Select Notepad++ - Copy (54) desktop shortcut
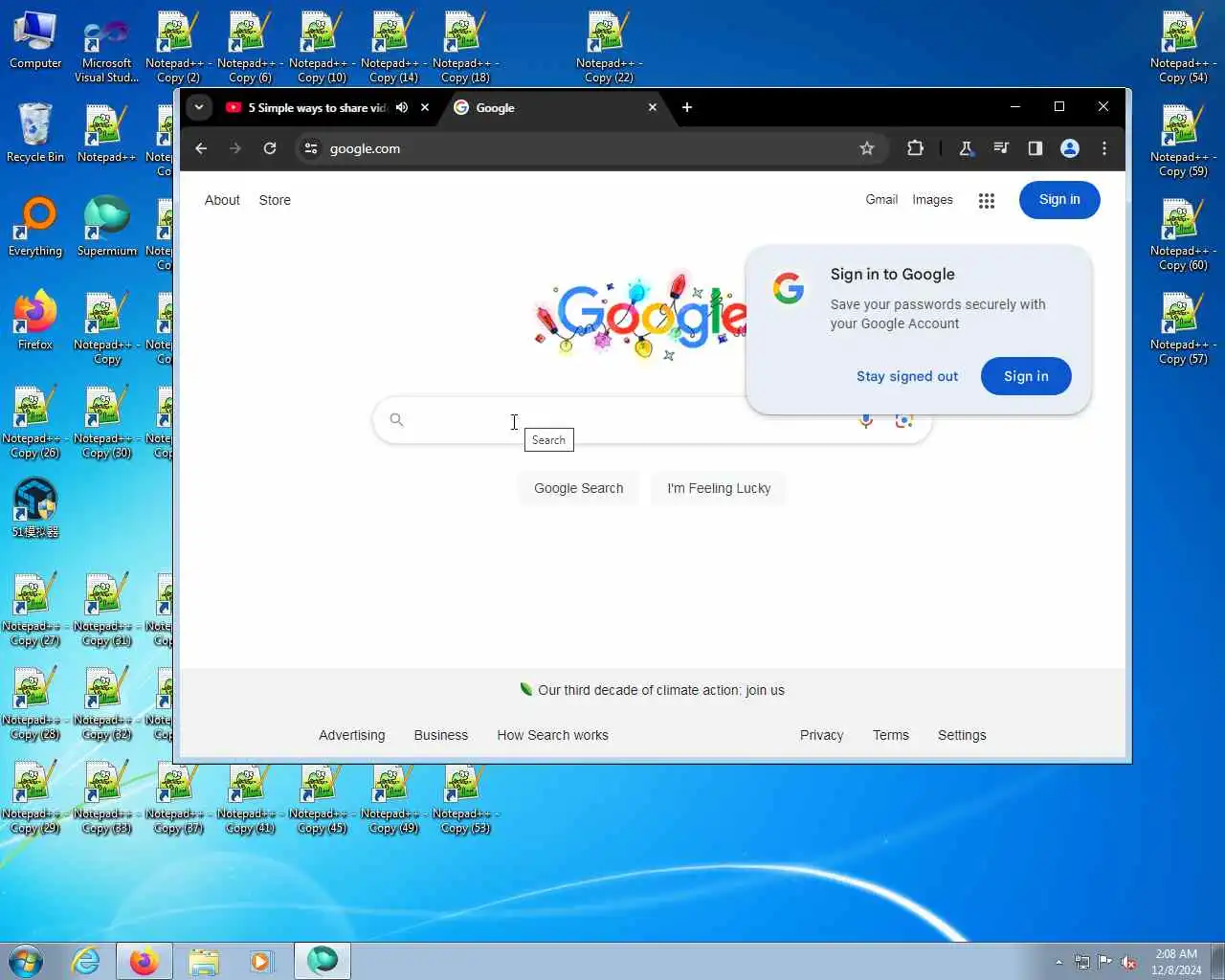 (x=1183, y=48)
